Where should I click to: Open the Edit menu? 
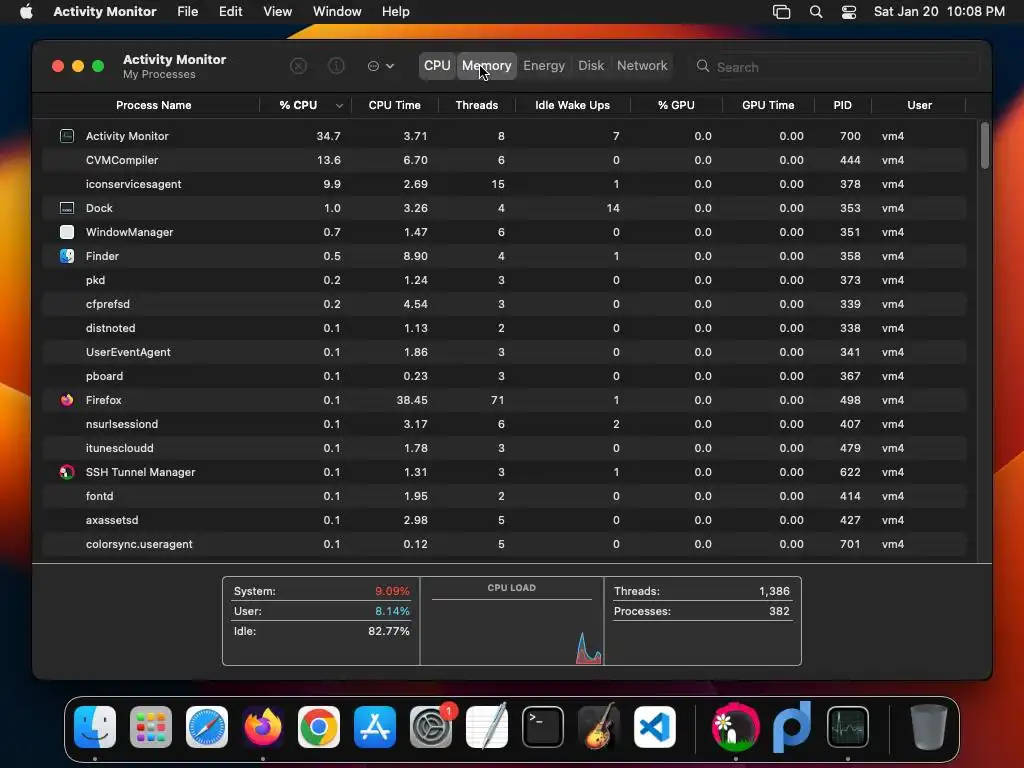coord(231,12)
